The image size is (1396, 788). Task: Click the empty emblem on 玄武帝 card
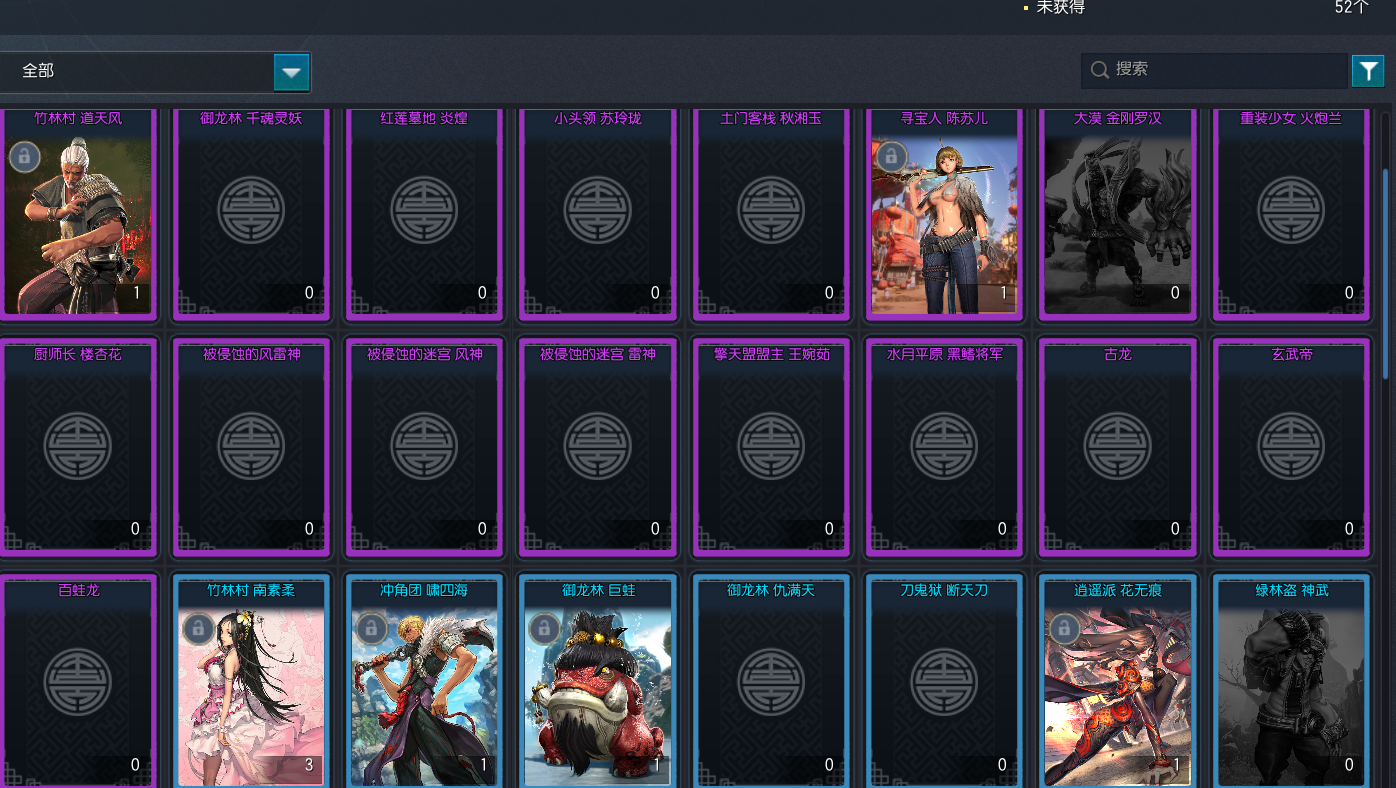point(1291,446)
